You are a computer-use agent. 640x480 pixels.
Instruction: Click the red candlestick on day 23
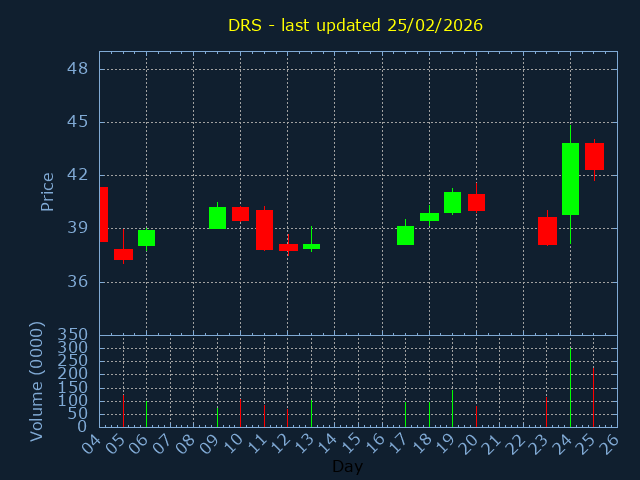click(x=547, y=231)
